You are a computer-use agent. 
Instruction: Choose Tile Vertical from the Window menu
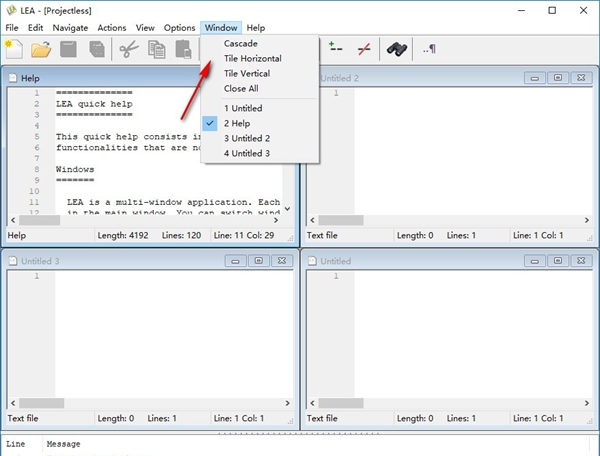[x=260, y=73]
